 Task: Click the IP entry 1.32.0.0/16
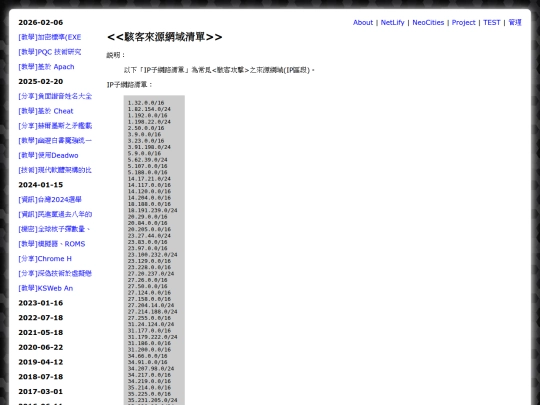pyautogui.click(x=146, y=103)
